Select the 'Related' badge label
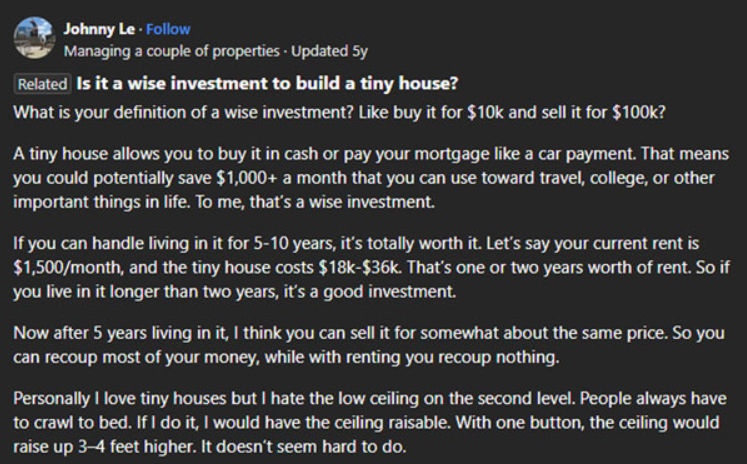This screenshot has width=747, height=464. click(x=42, y=84)
